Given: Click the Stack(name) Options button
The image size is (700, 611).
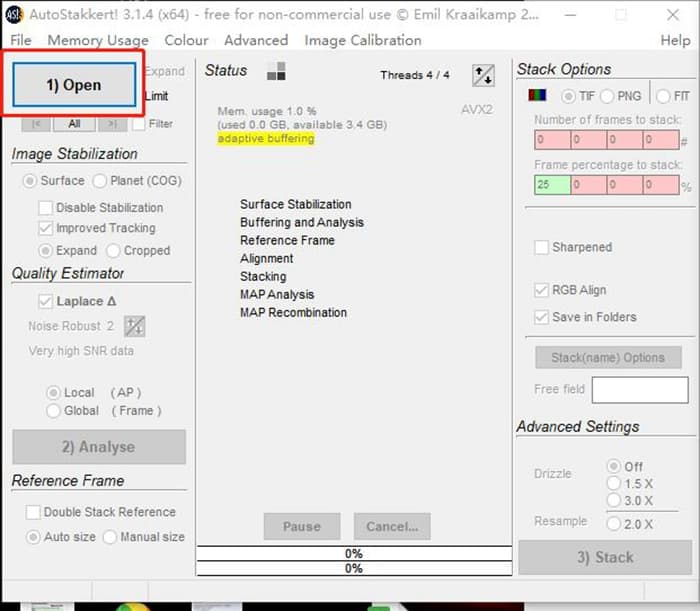Looking at the screenshot, I should click(608, 357).
